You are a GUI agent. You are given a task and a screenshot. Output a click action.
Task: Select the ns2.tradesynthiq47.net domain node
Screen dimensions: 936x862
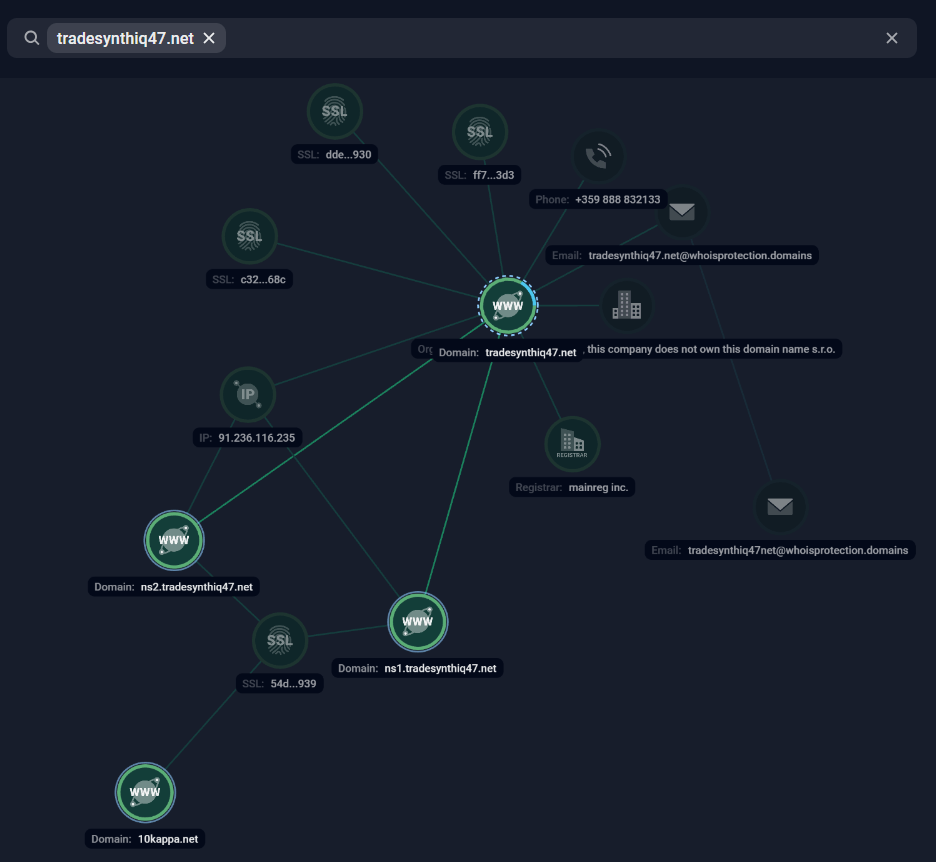click(174, 540)
